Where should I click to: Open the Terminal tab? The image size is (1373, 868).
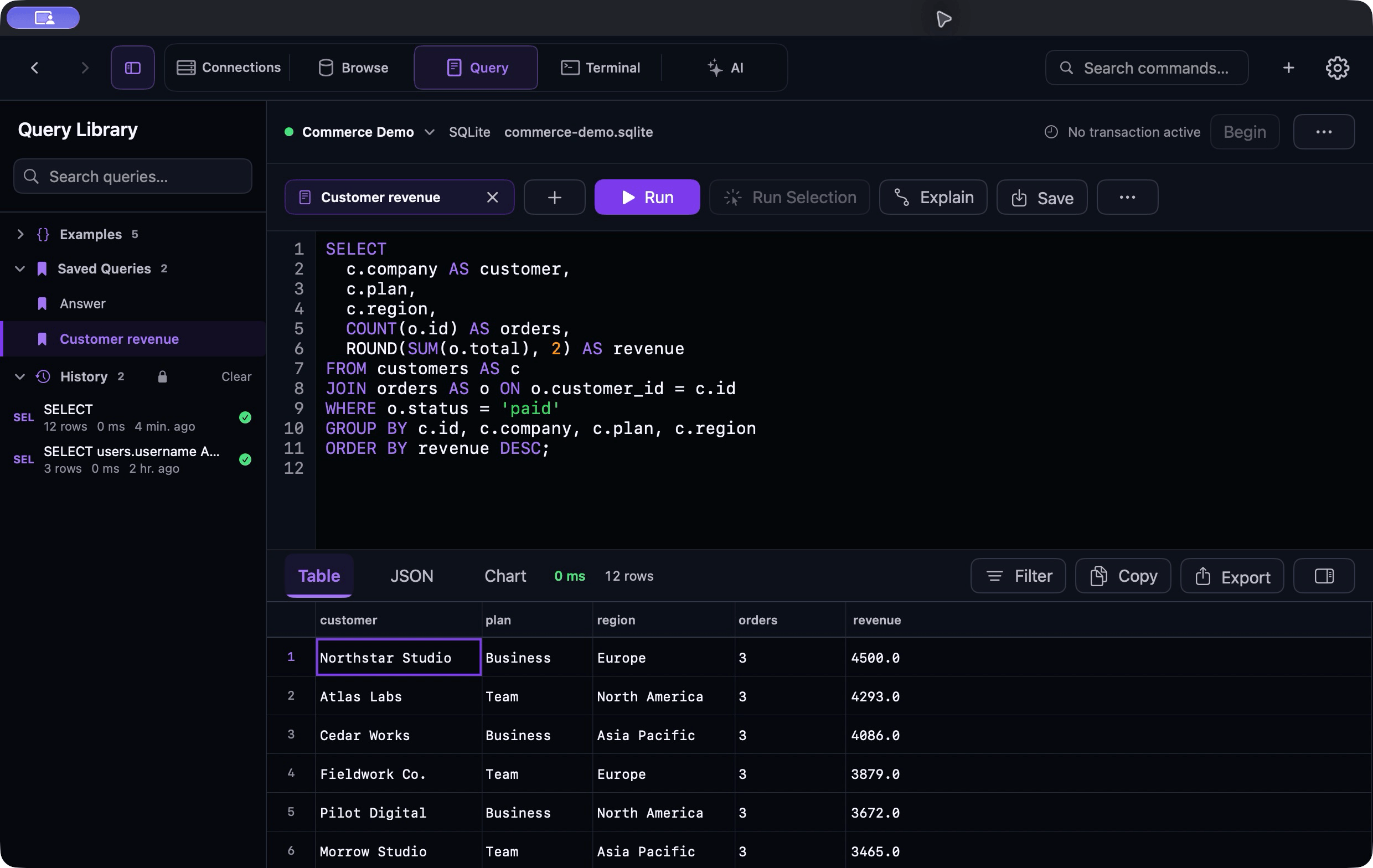pos(600,68)
